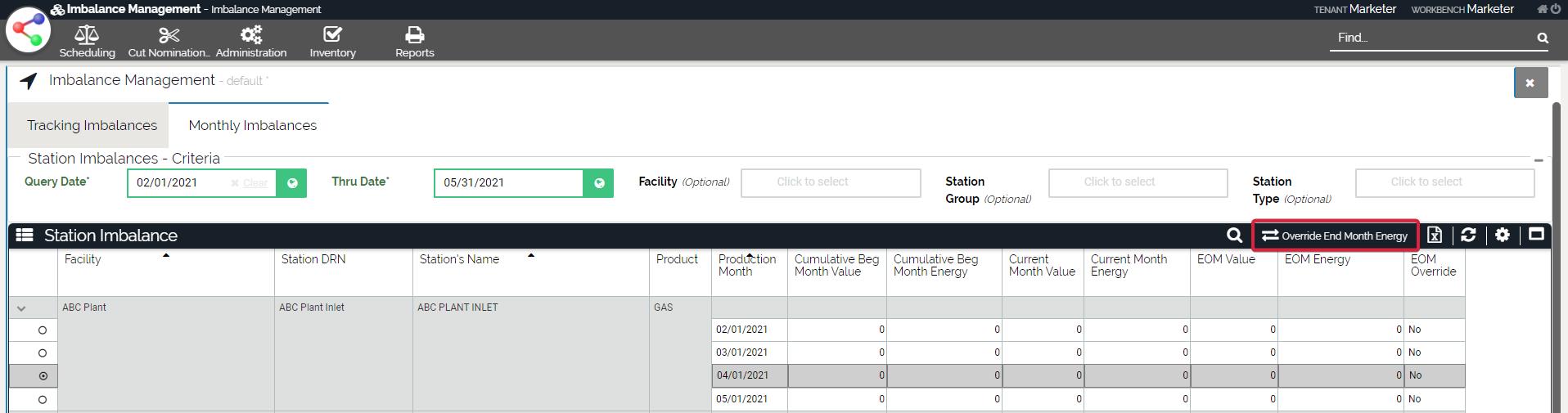Select the 03/01/2021 row radio button
Screen dimensions: 1568x413
tap(43, 353)
